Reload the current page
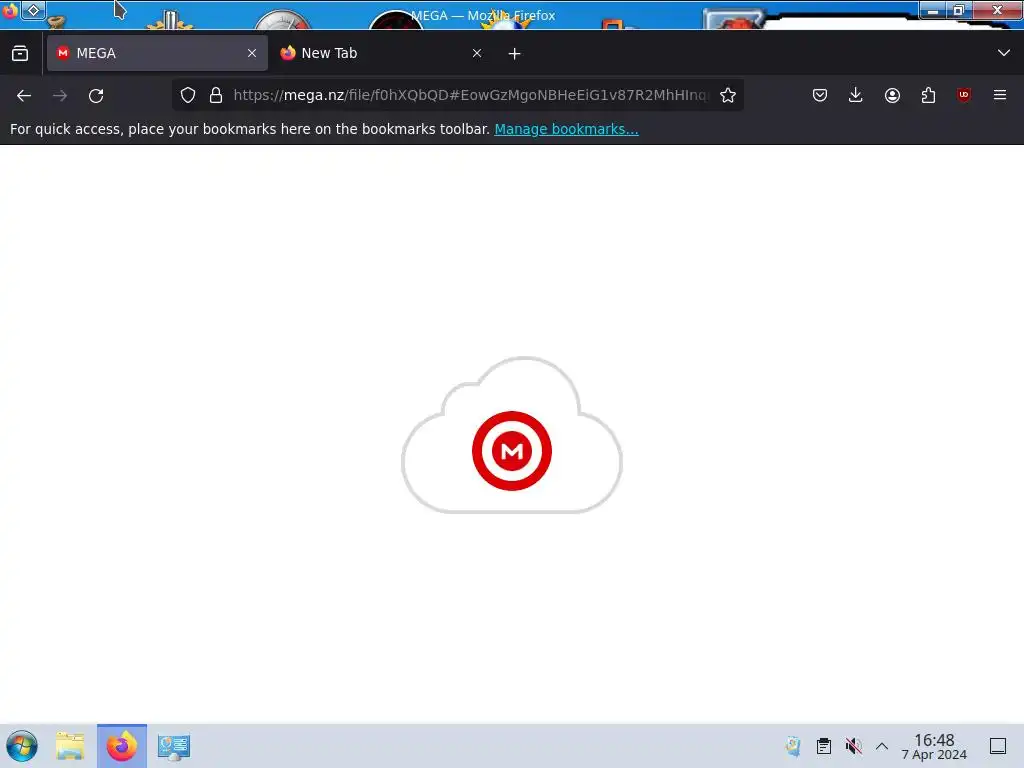The width and height of the screenshot is (1024, 768). (x=96, y=95)
